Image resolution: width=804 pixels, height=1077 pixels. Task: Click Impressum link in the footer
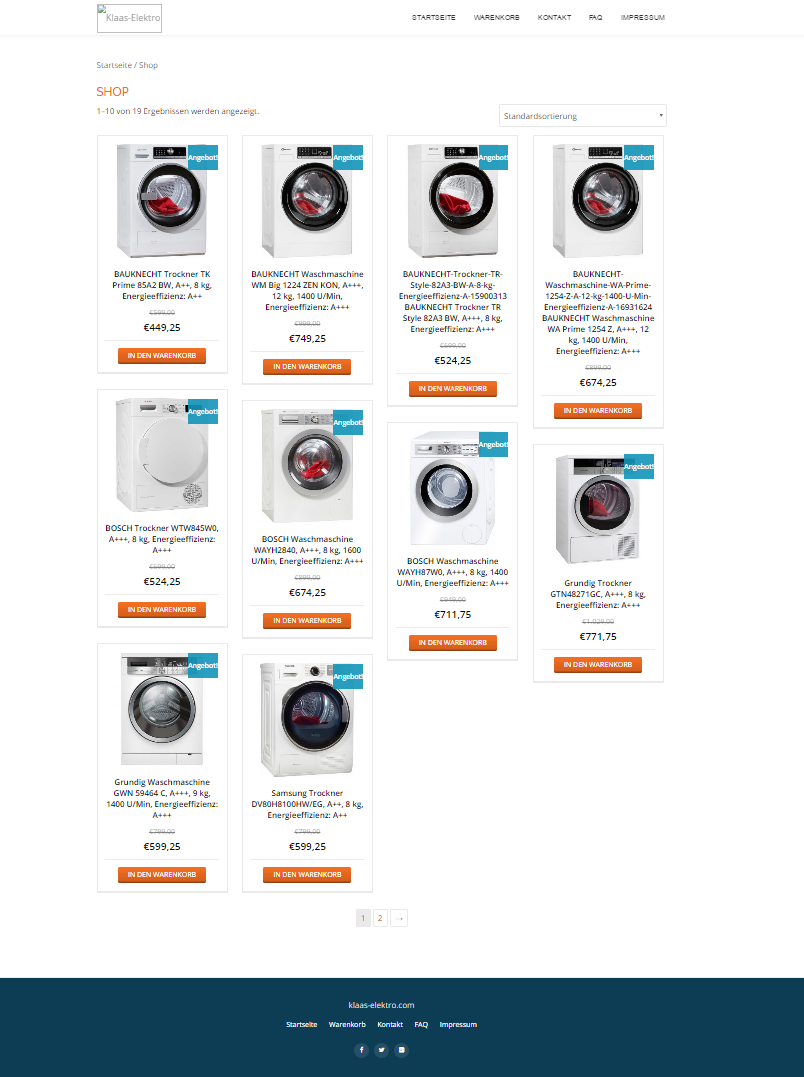[x=458, y=1024]
